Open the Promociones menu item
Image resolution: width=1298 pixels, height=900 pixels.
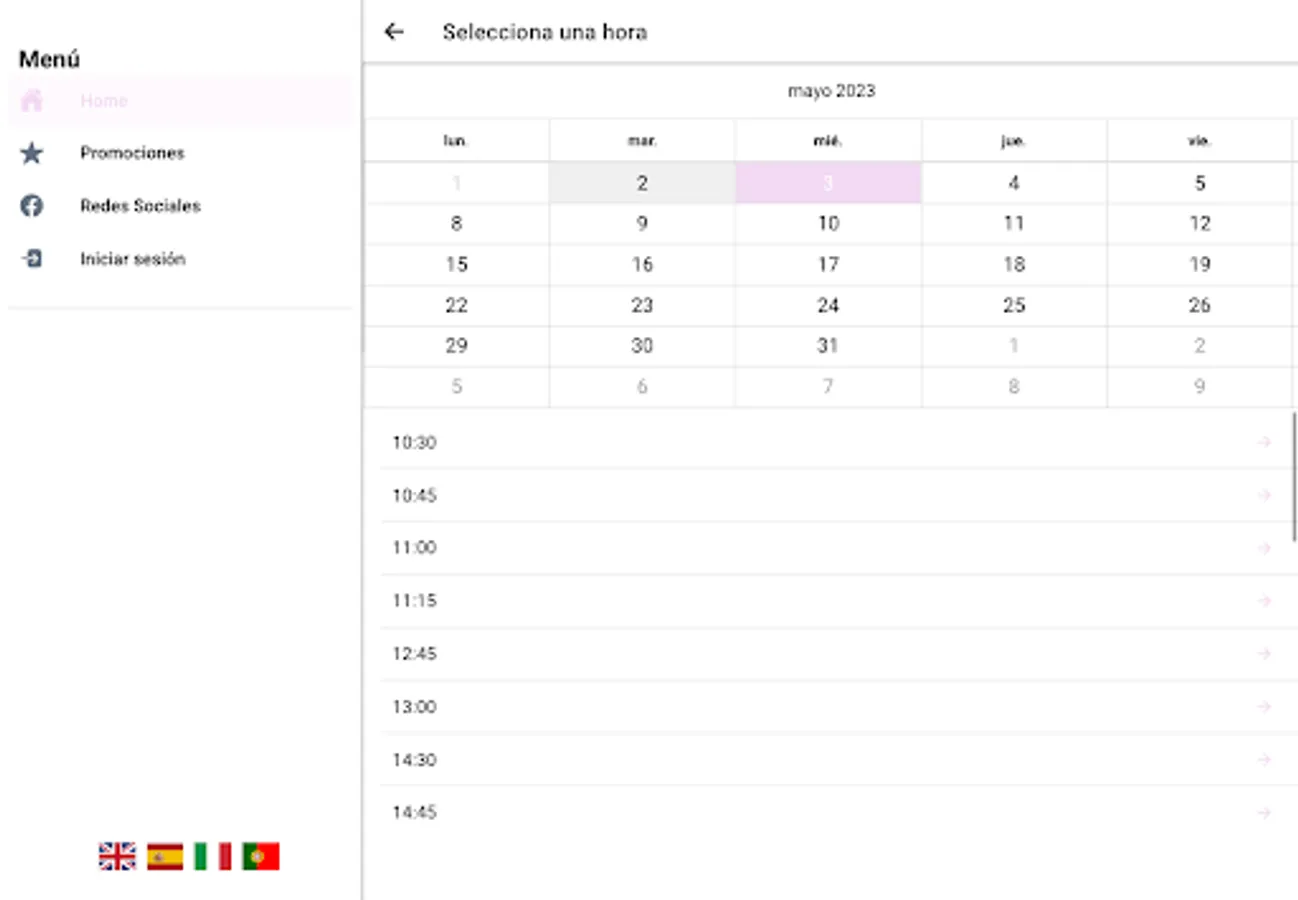132,153
